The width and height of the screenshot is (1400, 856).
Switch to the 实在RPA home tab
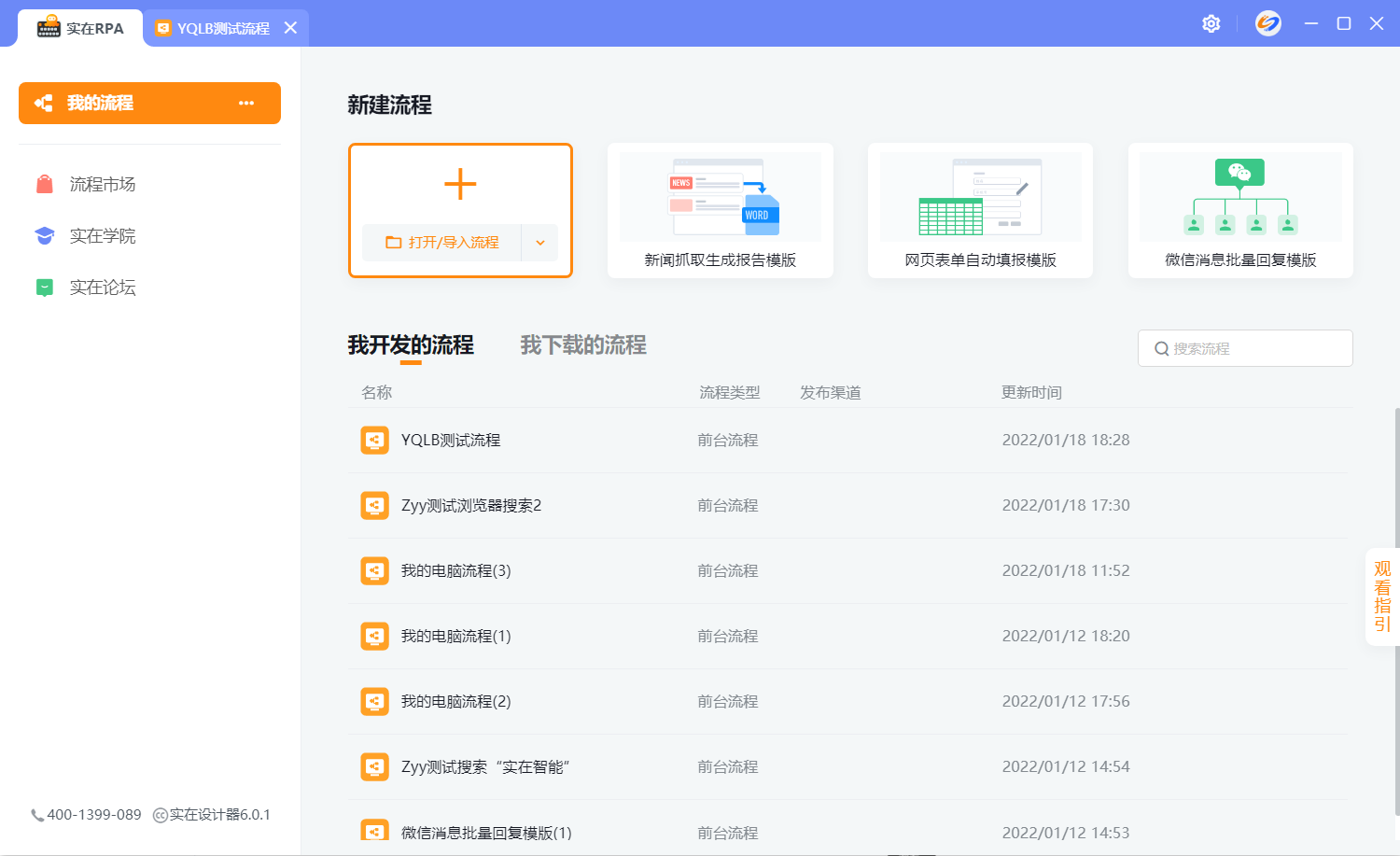tap(80, 28)
